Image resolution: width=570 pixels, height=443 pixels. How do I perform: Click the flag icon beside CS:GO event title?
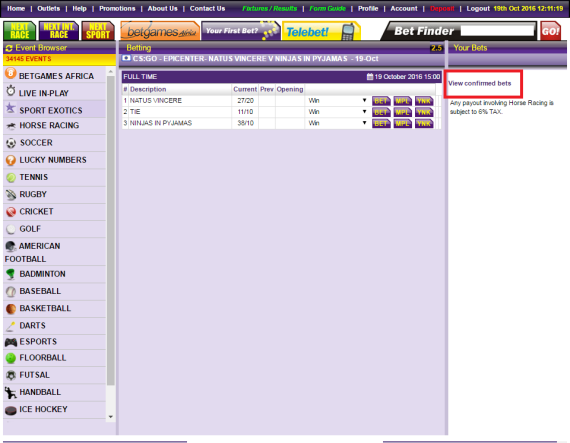tap(126, 58)
